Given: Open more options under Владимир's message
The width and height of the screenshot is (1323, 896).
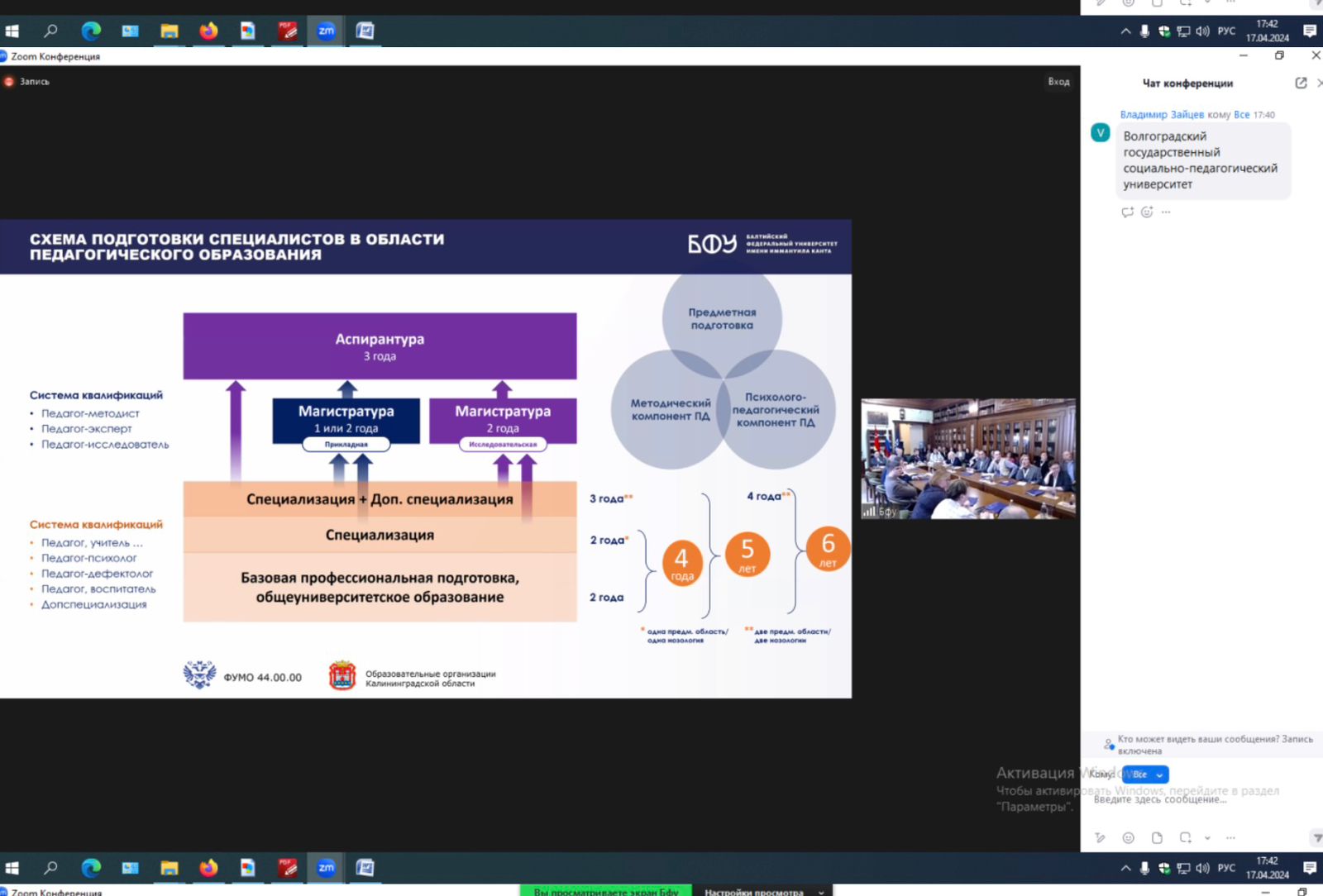Looking at the screenshot, I should click(x=1166, y=212).
